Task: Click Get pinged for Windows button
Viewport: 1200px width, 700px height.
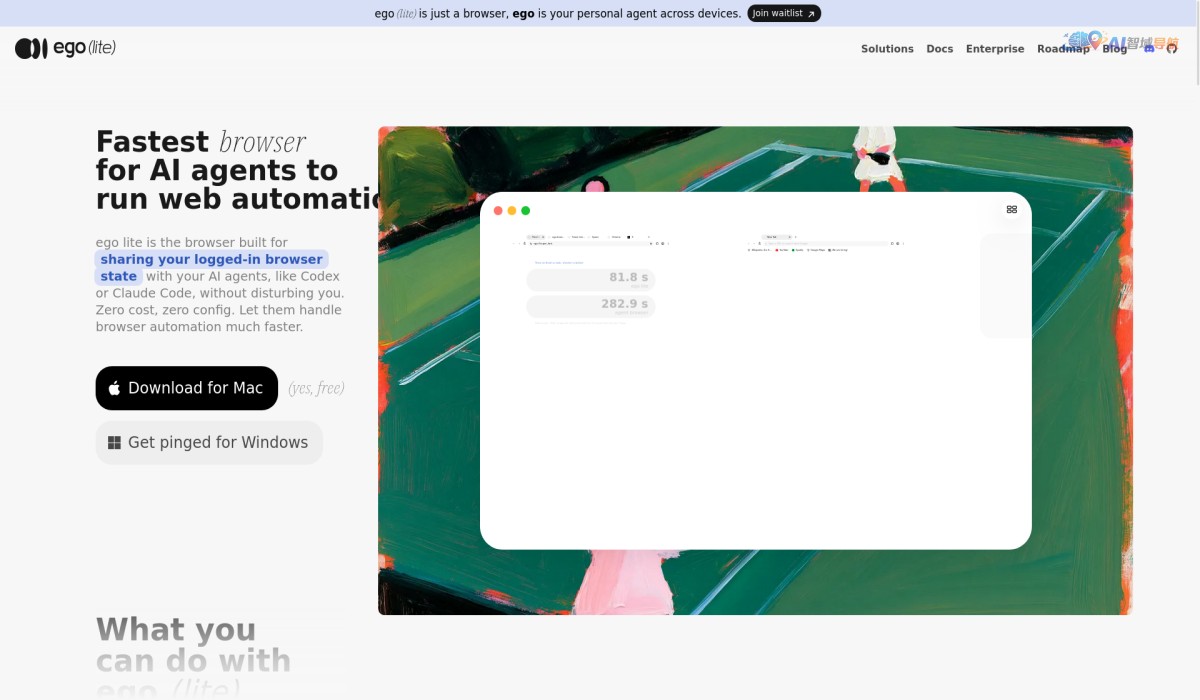Action: coord(209,442)
